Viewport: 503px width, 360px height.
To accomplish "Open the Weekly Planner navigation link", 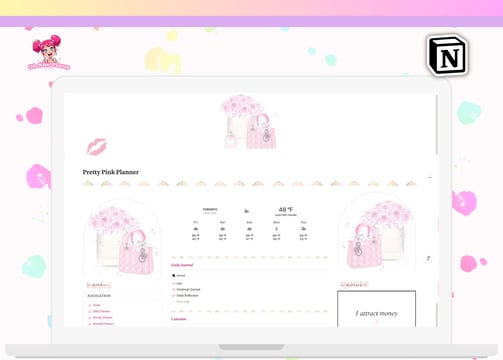I will tap(103, 318).
